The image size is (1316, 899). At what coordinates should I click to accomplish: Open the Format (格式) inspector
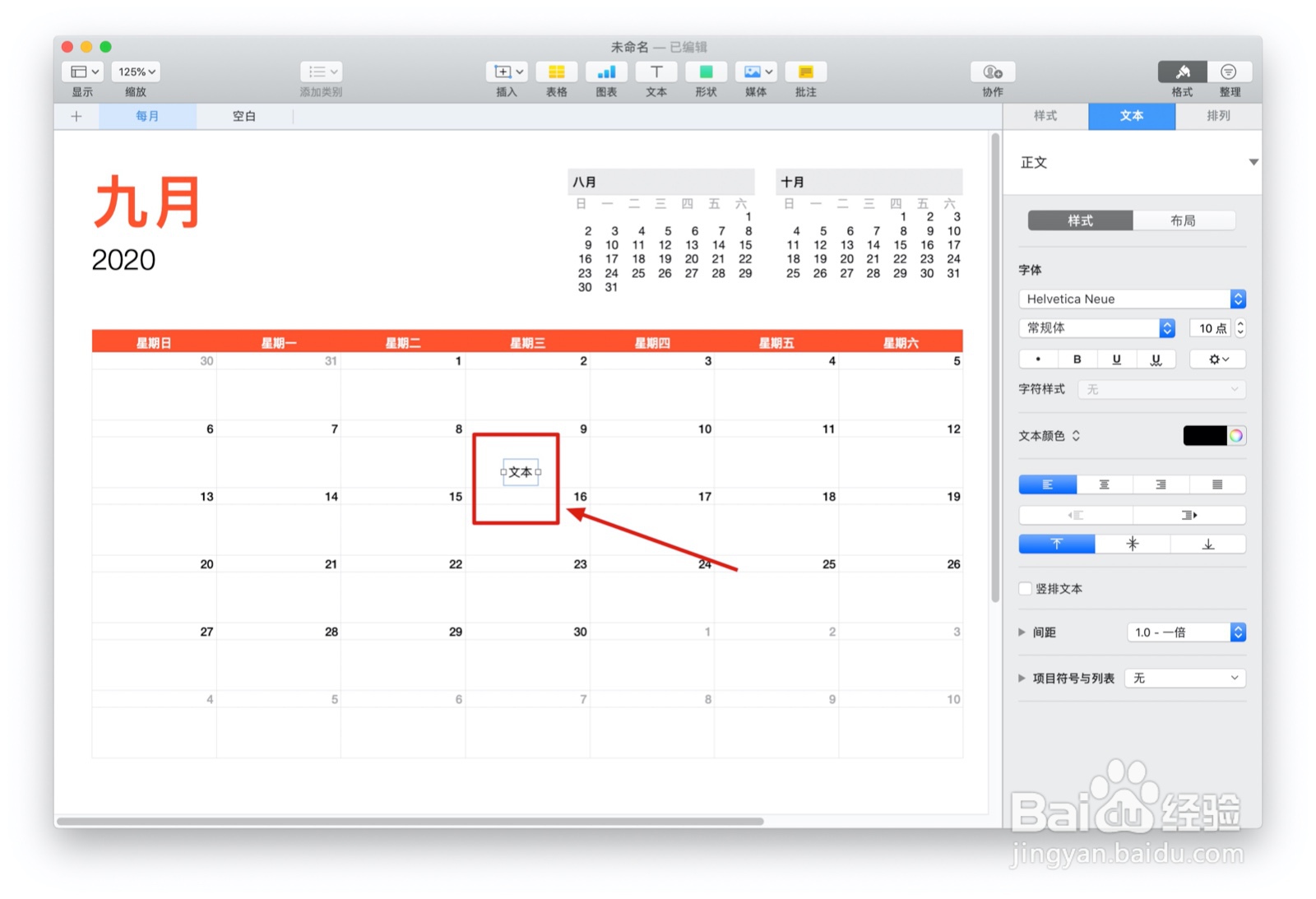tap(1183, 72)
